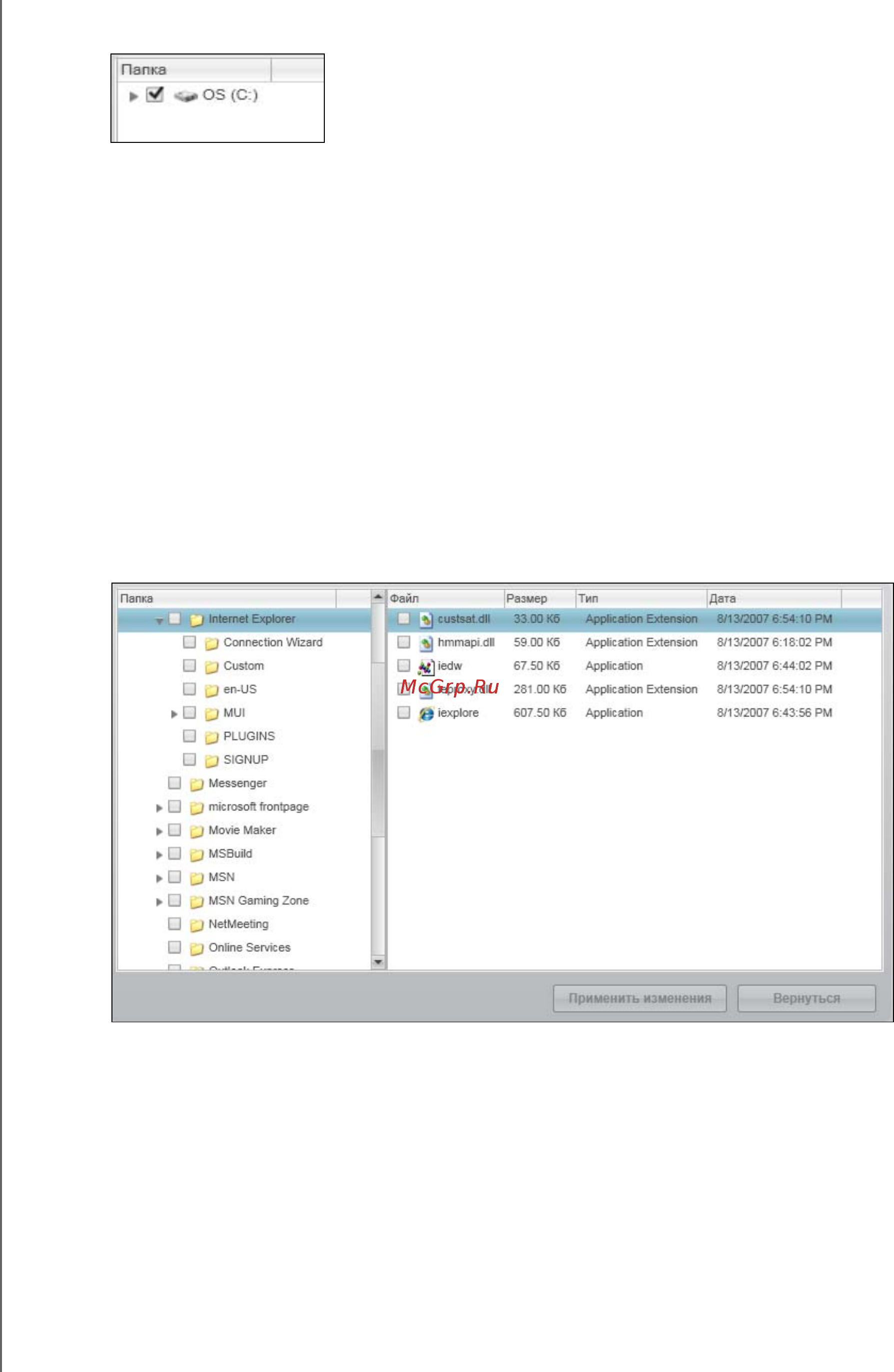Click the MSBuild folder icon
Viewport: 894px width, 1372px height.
196,854
